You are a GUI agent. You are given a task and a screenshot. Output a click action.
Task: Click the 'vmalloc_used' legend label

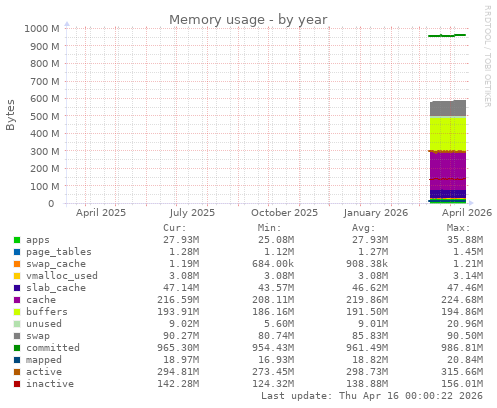62,276
